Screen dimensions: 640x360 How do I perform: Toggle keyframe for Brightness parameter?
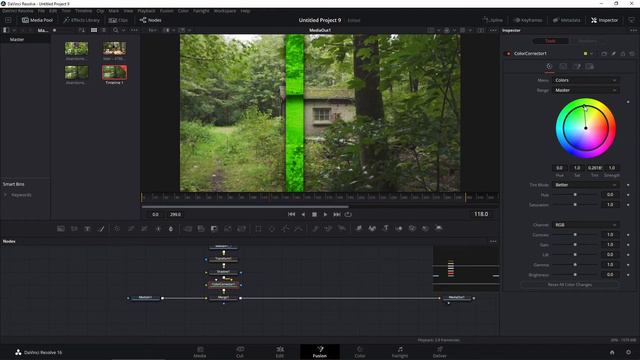point(628,275)
